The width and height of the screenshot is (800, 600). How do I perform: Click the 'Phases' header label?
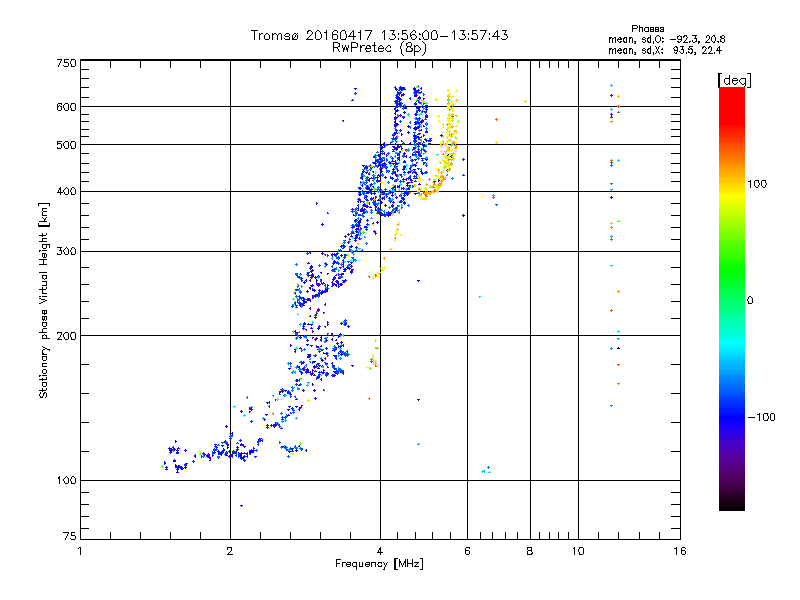click(x=647, y=29)
